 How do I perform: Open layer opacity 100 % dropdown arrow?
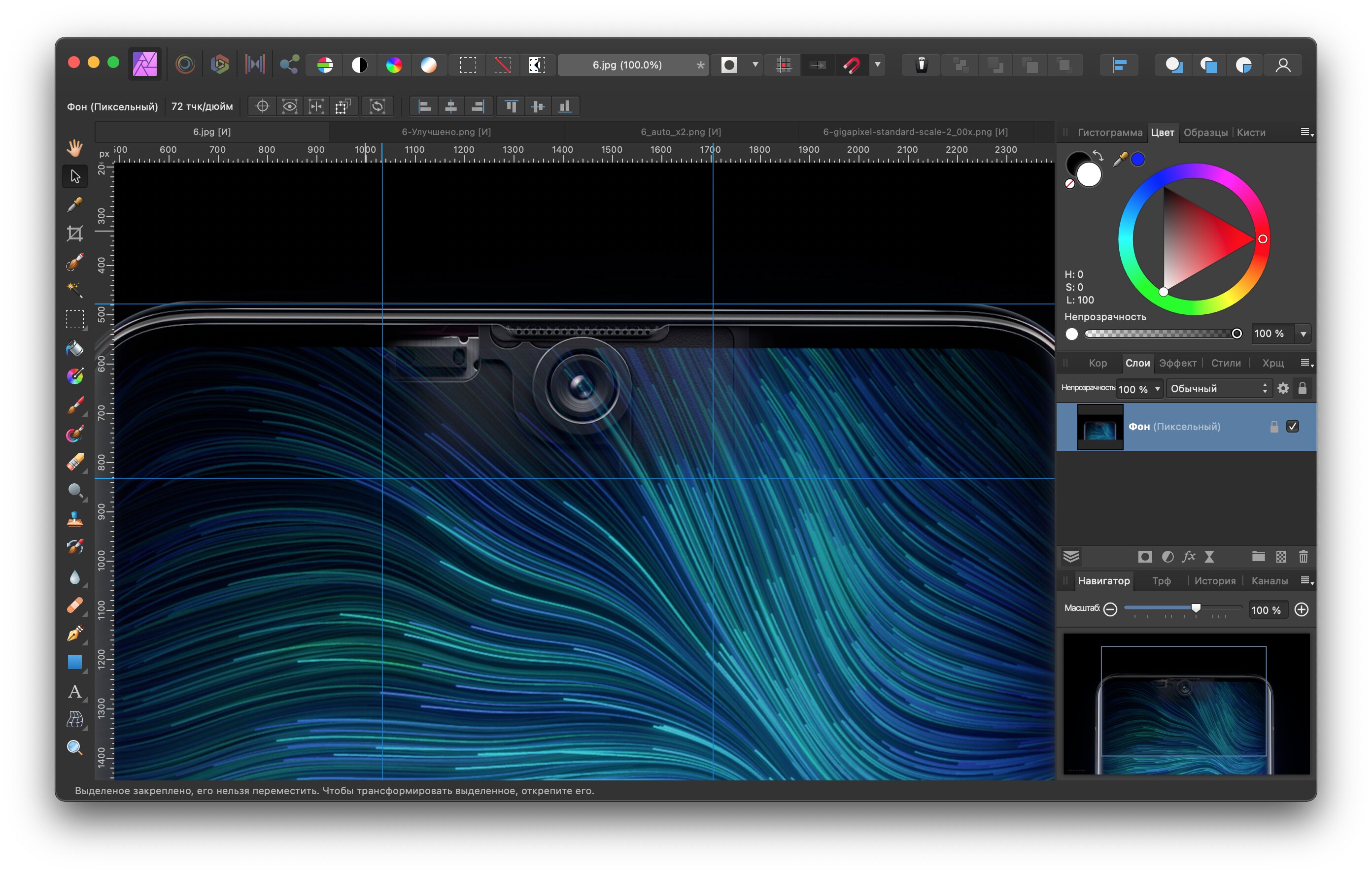click(x=1157, y=389)
